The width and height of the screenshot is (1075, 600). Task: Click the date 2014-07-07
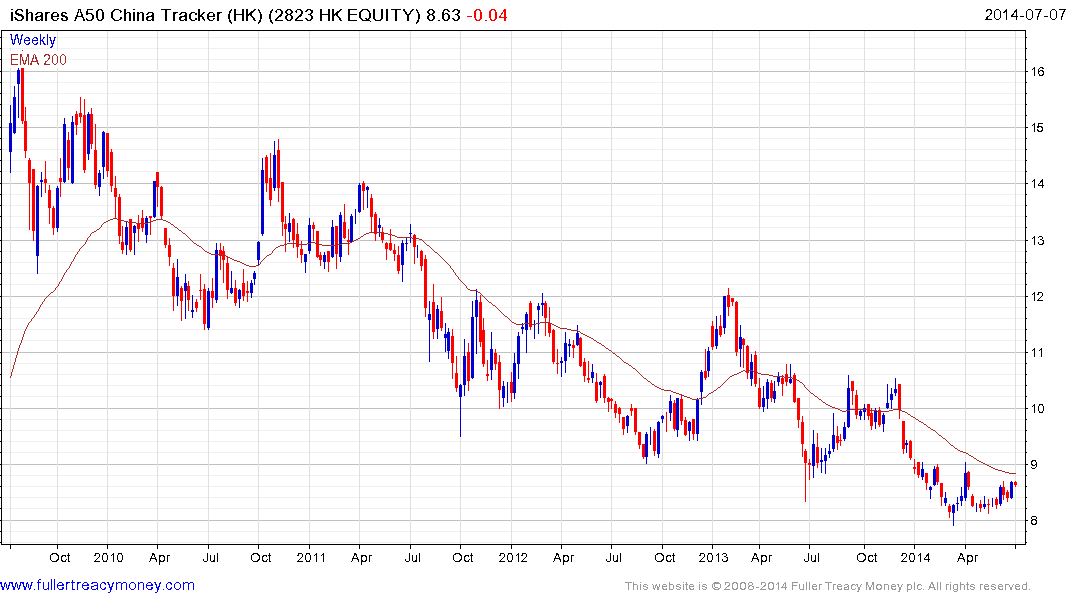[x=1025, y=15]
